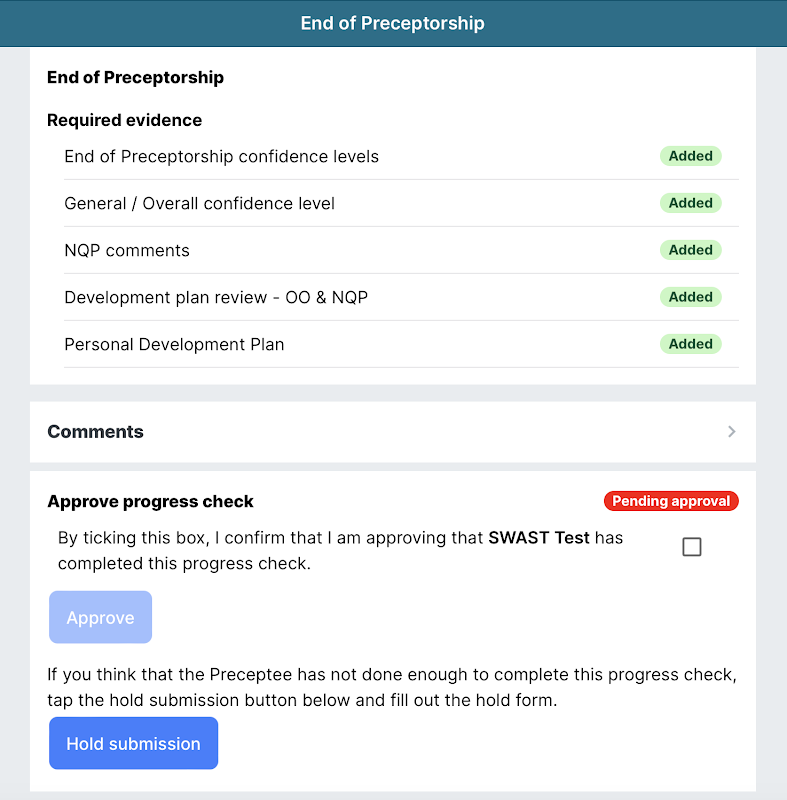Image resolution: width=787 pixels, height=800 pixels.
Task: Click Added badge for End of Preceptorship confidence levels
Action: (x=690, y=156)
